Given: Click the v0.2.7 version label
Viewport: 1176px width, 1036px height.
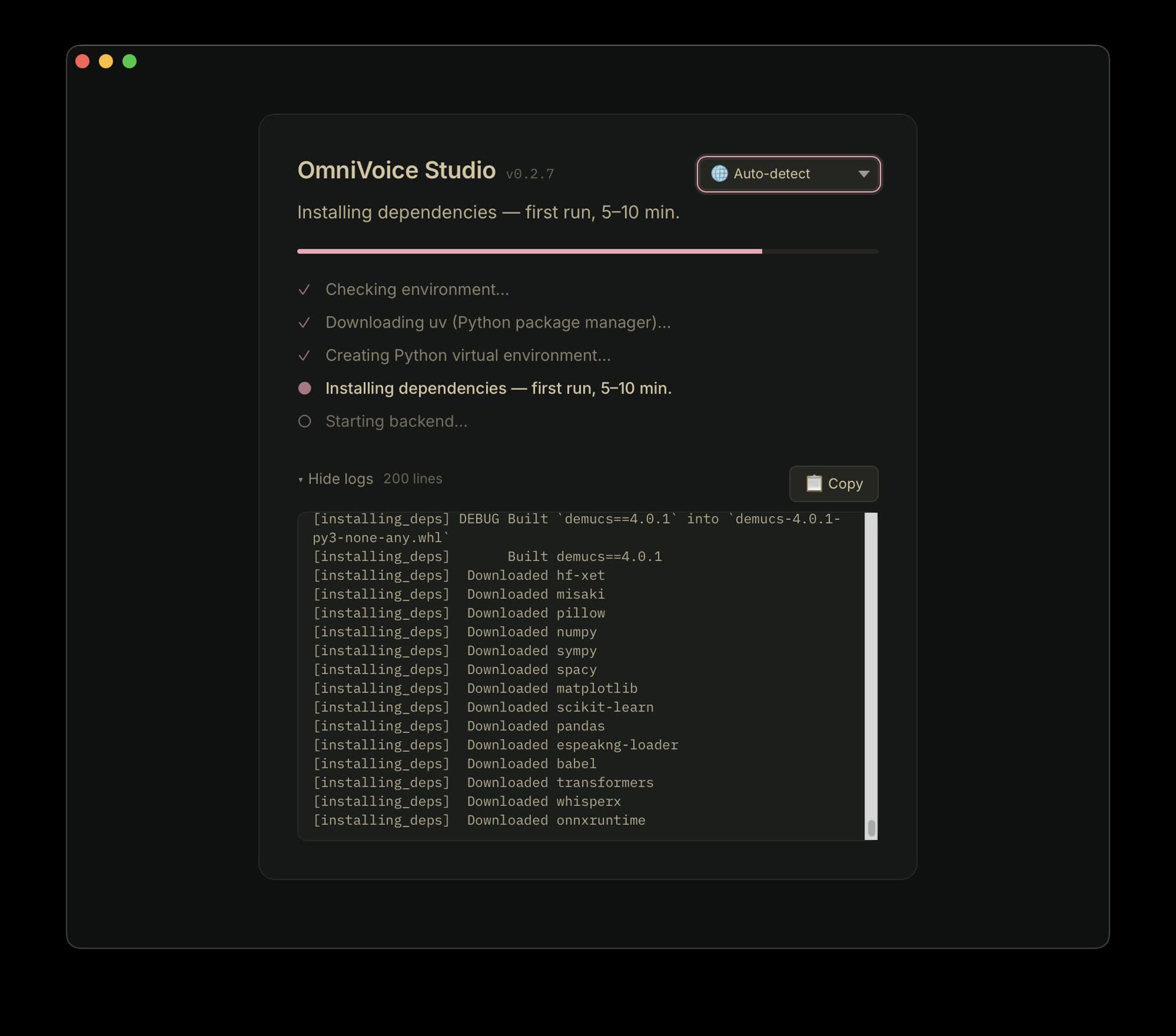Looking at the screenshot, I should coord(530,175).
